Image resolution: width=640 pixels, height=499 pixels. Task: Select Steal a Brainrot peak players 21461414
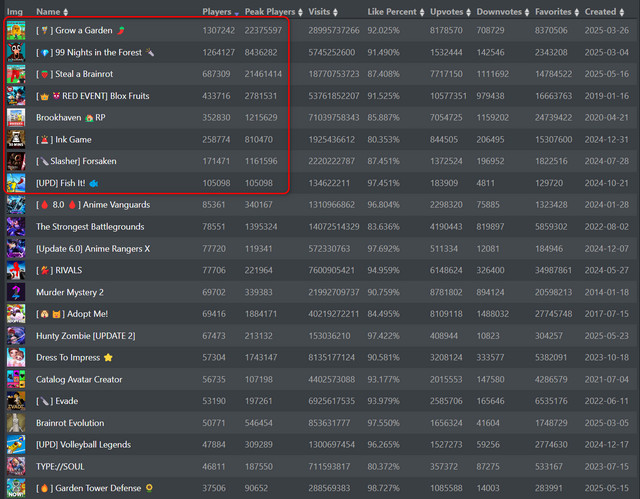[x=263, y=74]
